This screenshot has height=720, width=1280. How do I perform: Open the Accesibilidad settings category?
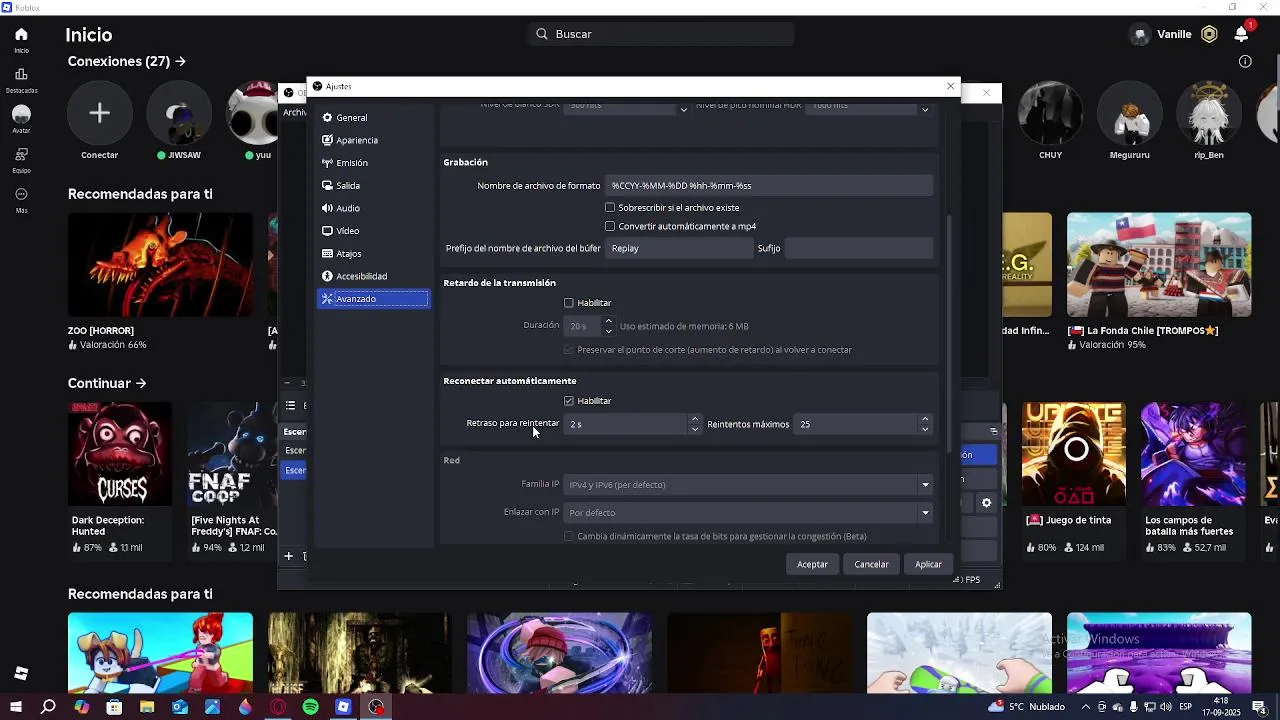[373, 276]
